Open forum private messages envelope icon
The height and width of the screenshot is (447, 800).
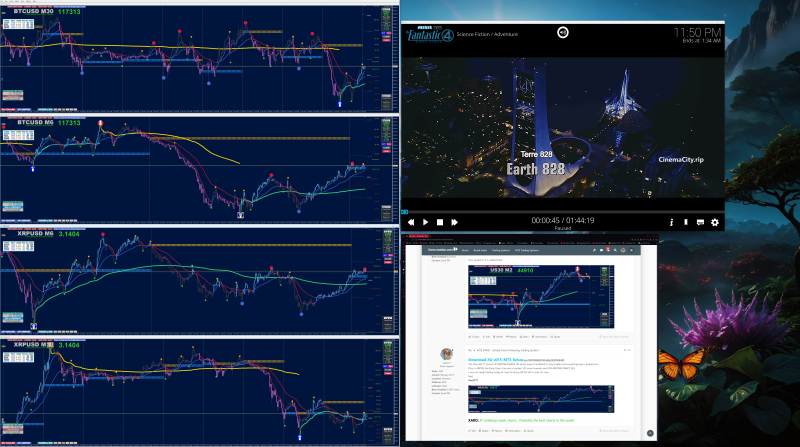[x=602, y=250]
